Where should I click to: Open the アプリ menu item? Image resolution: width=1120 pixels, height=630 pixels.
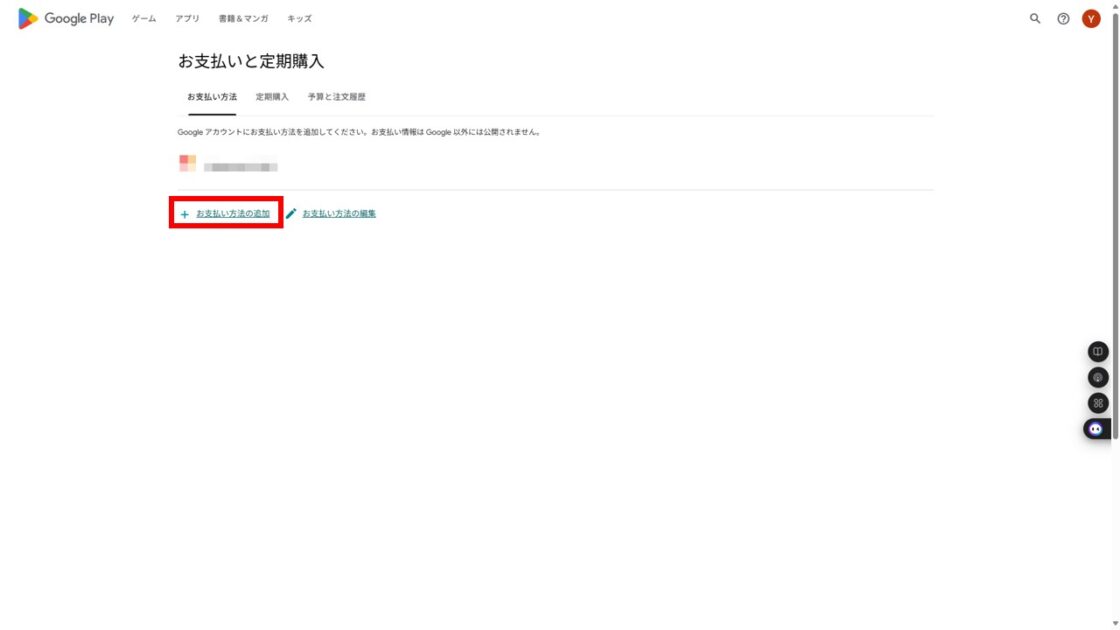pyautogui.click(x=187, y=19)
